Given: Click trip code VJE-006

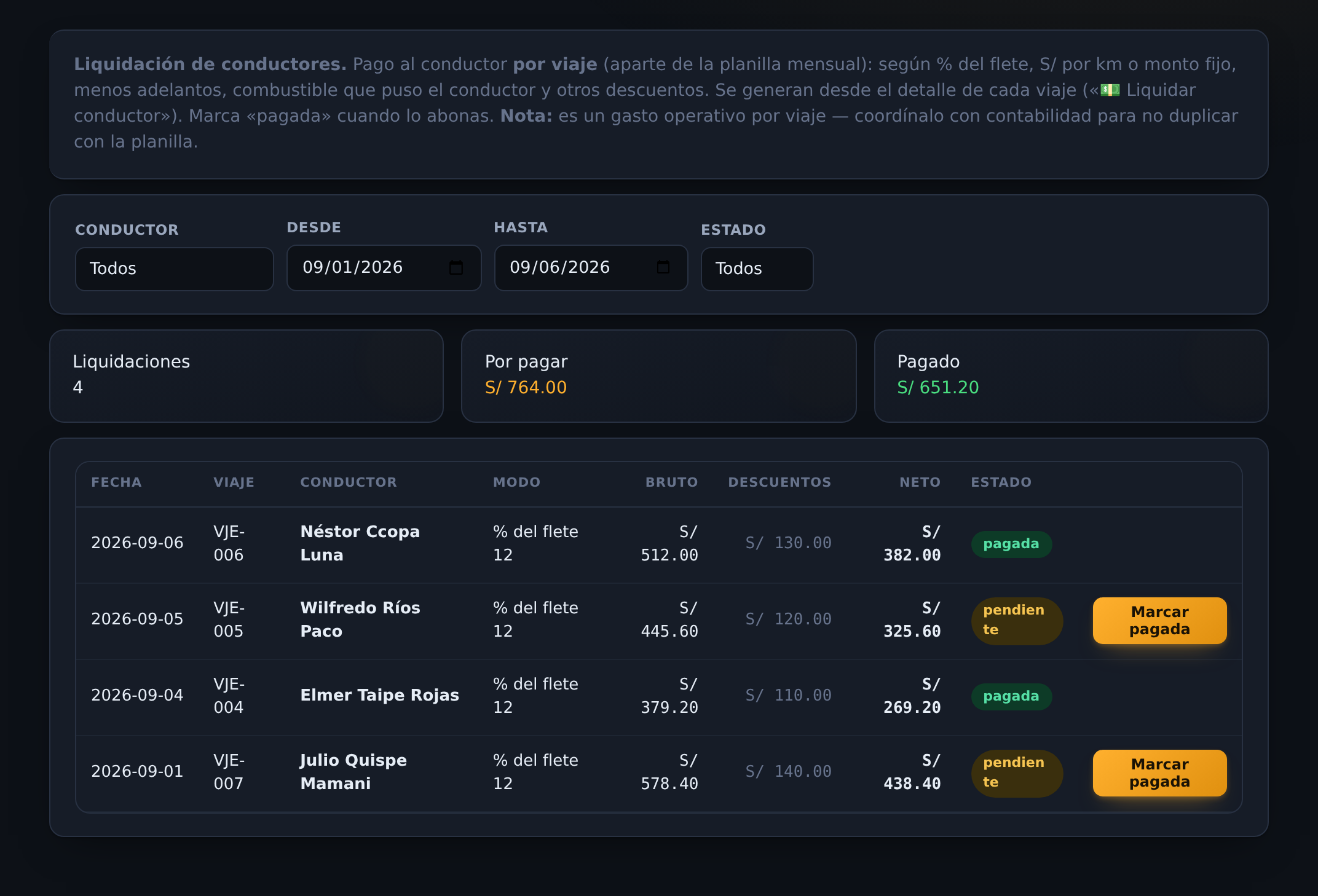Looking at the screenshot, I should [229, 543].
